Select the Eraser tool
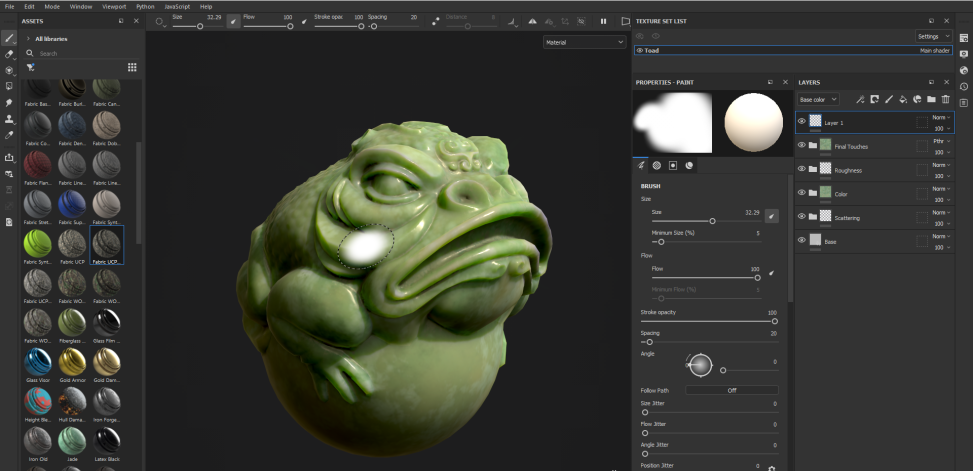Image resolution: width=973 pixels, height=471 pixels. tap(9, 55)
